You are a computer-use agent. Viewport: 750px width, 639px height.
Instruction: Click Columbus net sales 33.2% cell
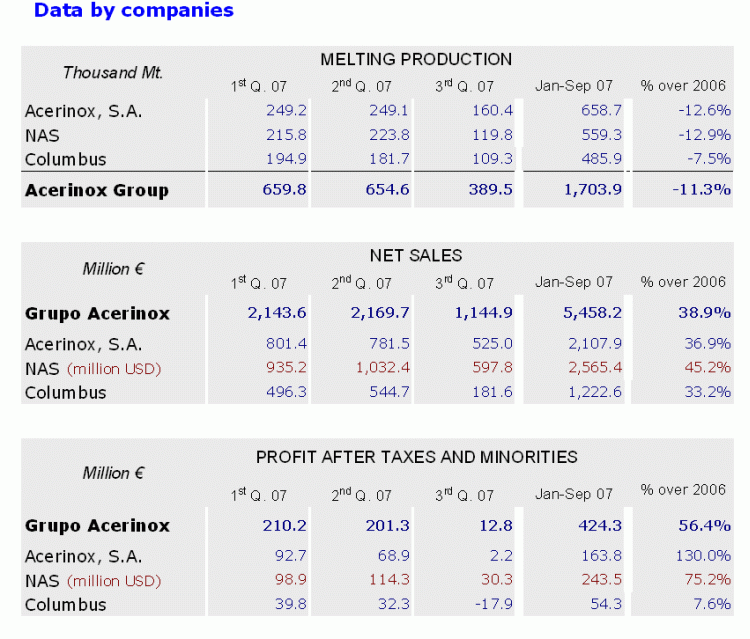(706, 392)
